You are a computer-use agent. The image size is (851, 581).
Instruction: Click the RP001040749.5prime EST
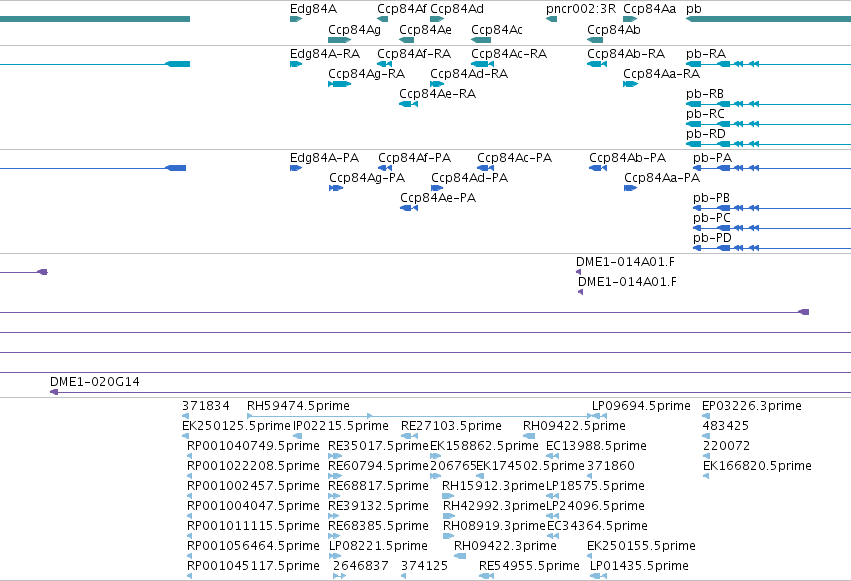click(189, 456)
